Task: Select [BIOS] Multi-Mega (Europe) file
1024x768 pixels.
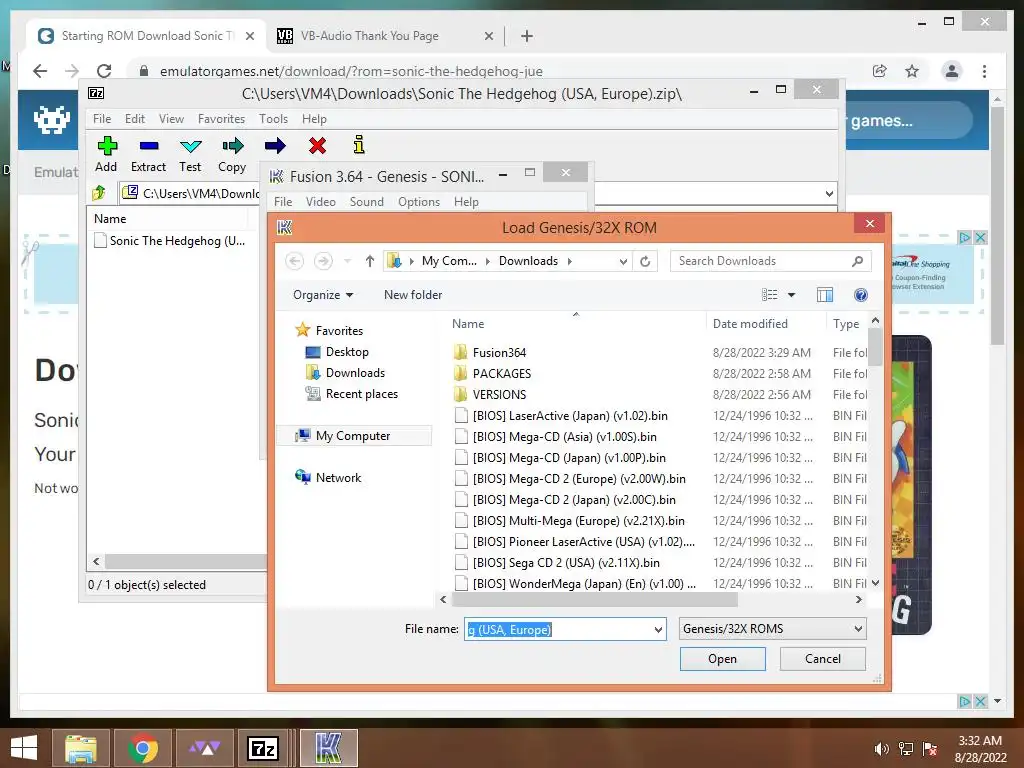Action: tap(579, 520)
